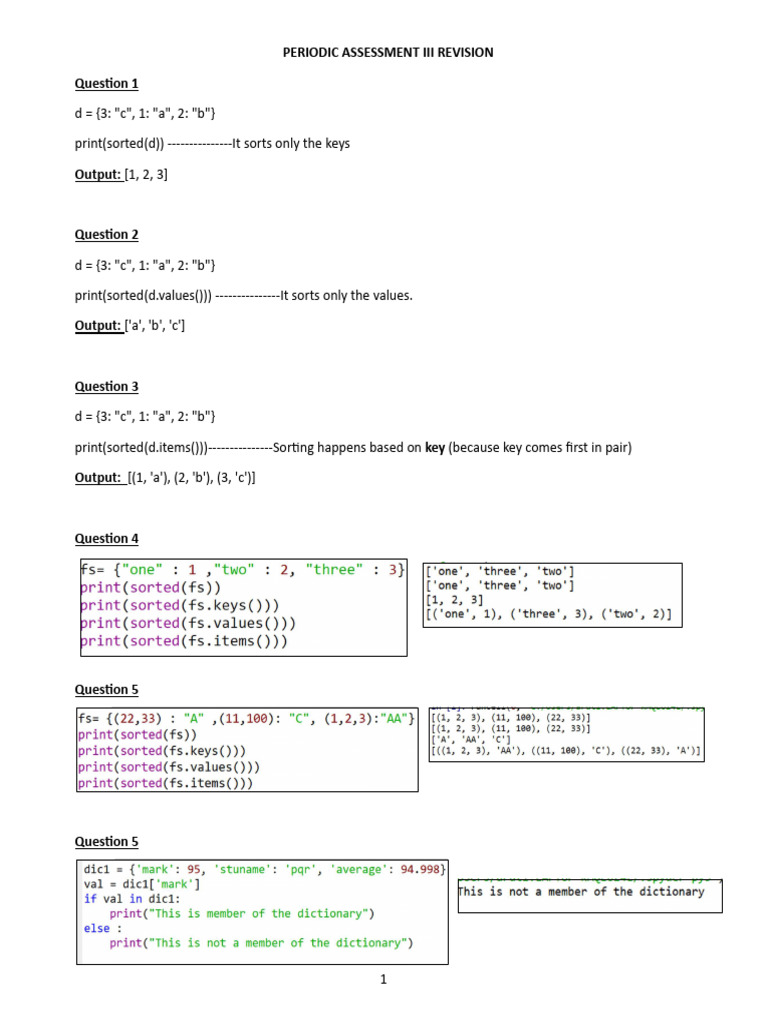Click output box text "This is not a member of the dictionary"
This screenshot has width=768, height=1024.
[581, 892]
